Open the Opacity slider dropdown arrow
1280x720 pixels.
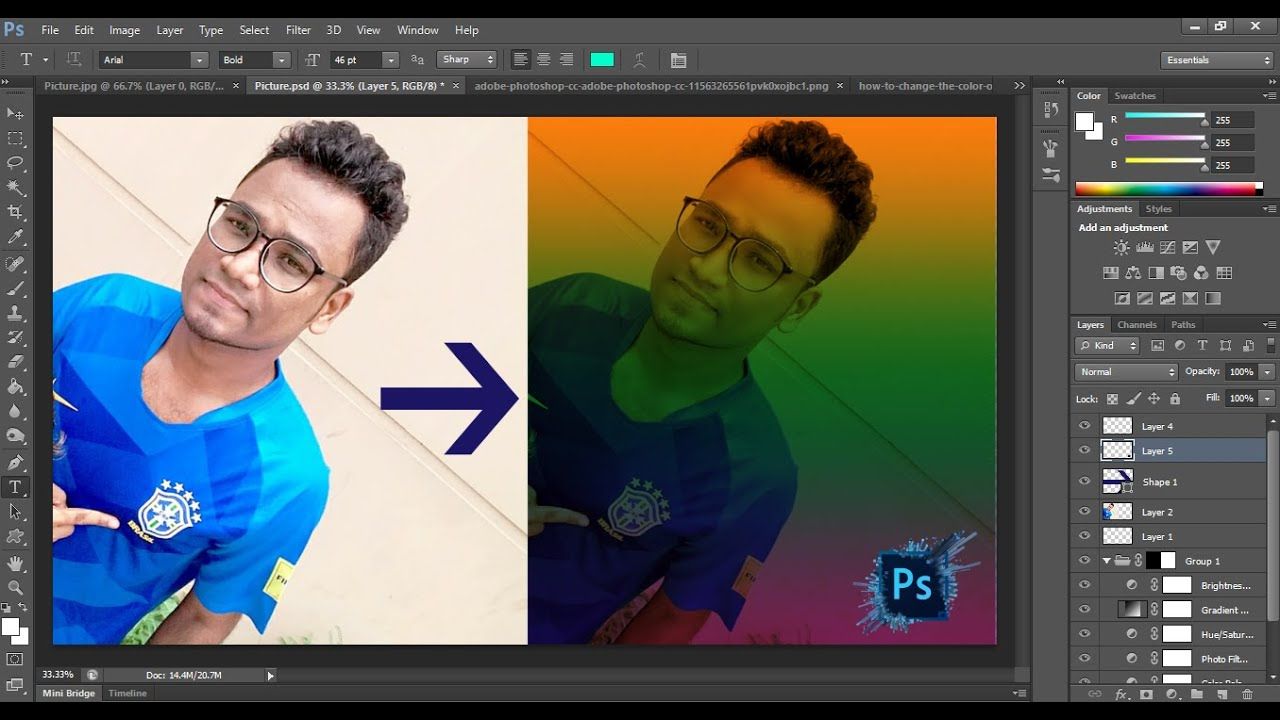[x=1267, y=372]
